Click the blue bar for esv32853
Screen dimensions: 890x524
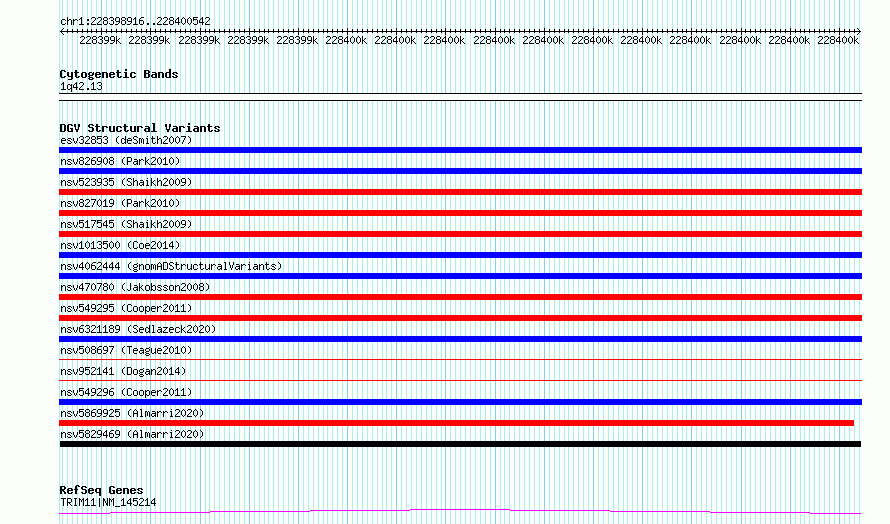coord(460,150)
